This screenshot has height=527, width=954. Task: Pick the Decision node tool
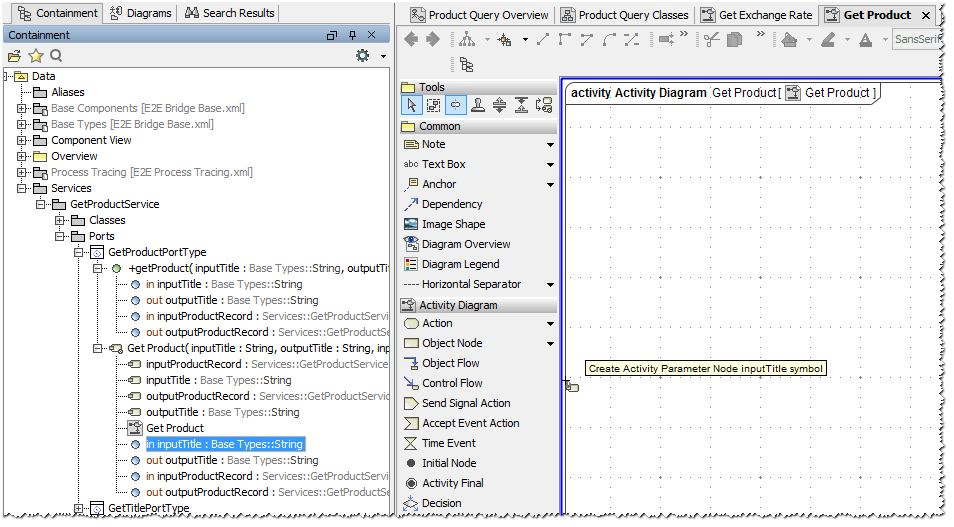coord(441,503)
